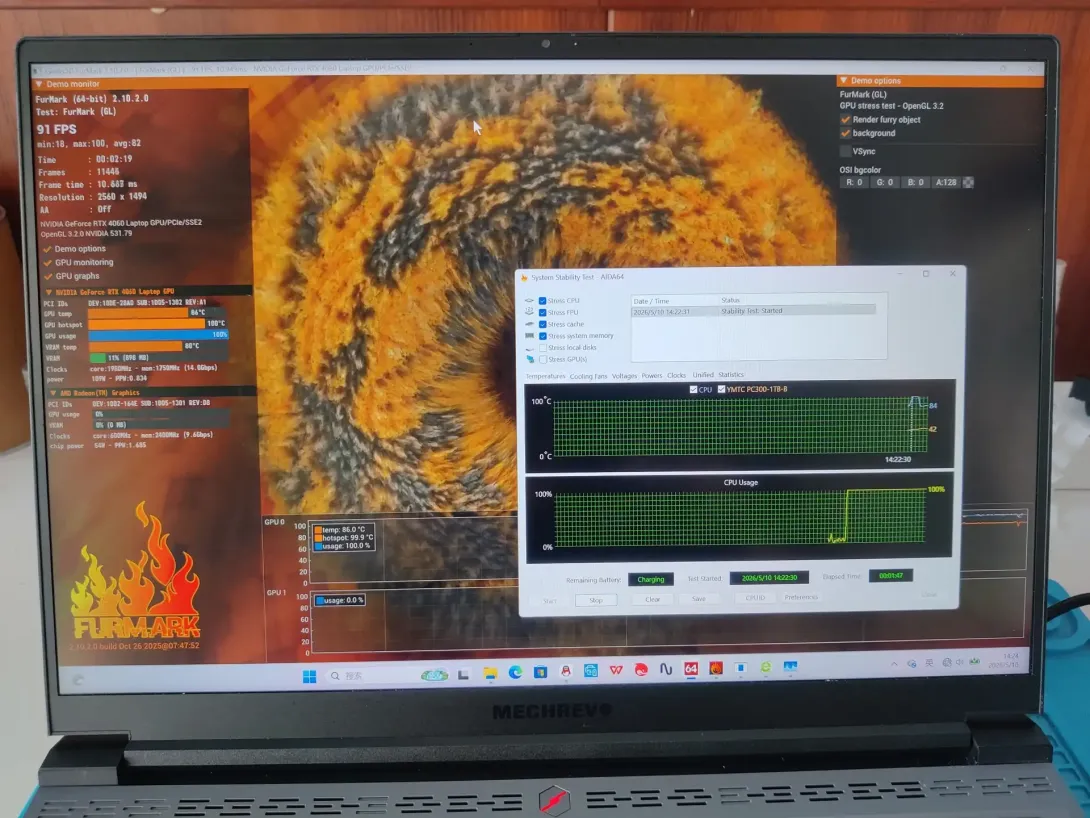Open the wave-shaped taskbar app icon

(666, 669)
